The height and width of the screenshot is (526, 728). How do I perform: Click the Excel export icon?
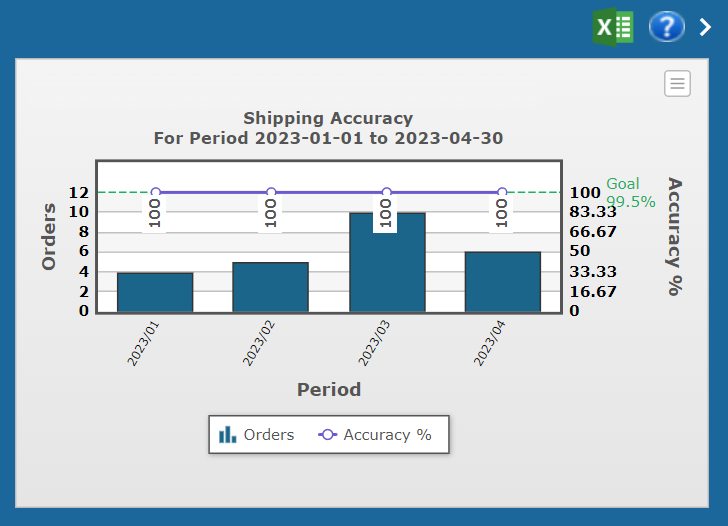pos(613,26)
